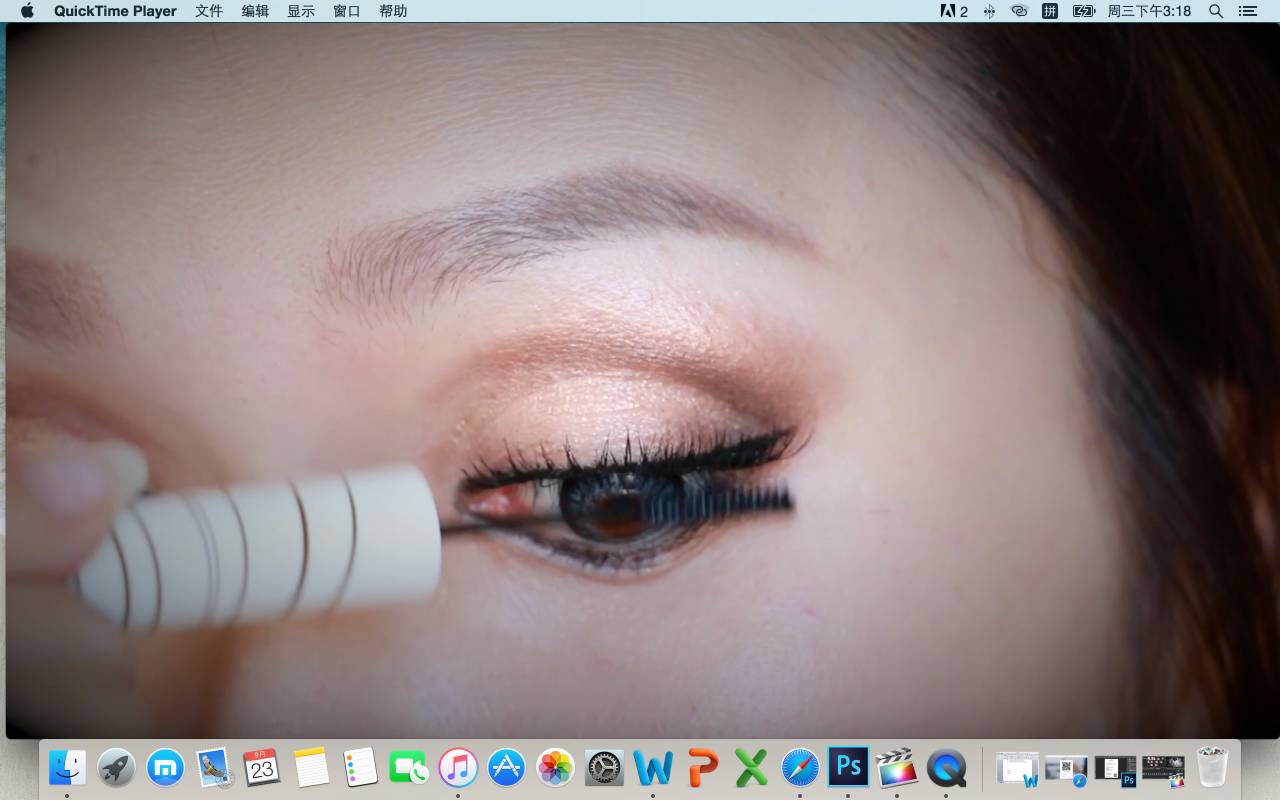Restore the minimized Final Cut Pro window
The width and height of the screenshot is (1280, 800).
pos(1163,769)
